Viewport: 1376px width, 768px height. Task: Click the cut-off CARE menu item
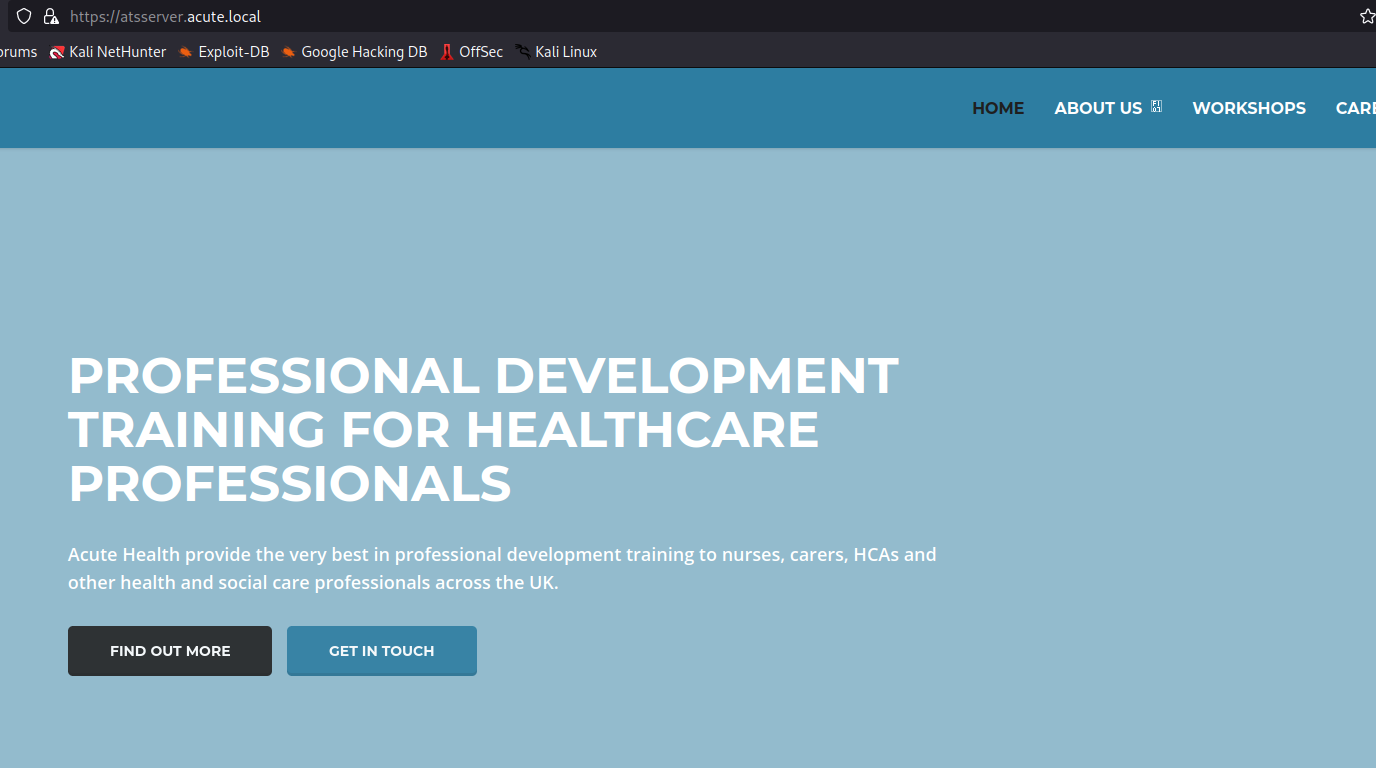(x=1355, y=108)
